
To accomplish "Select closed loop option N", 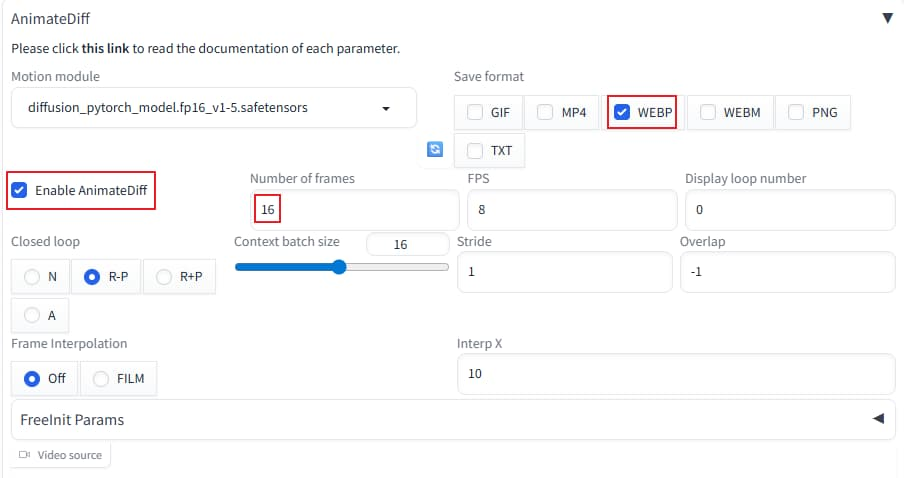I will point(32,277).
